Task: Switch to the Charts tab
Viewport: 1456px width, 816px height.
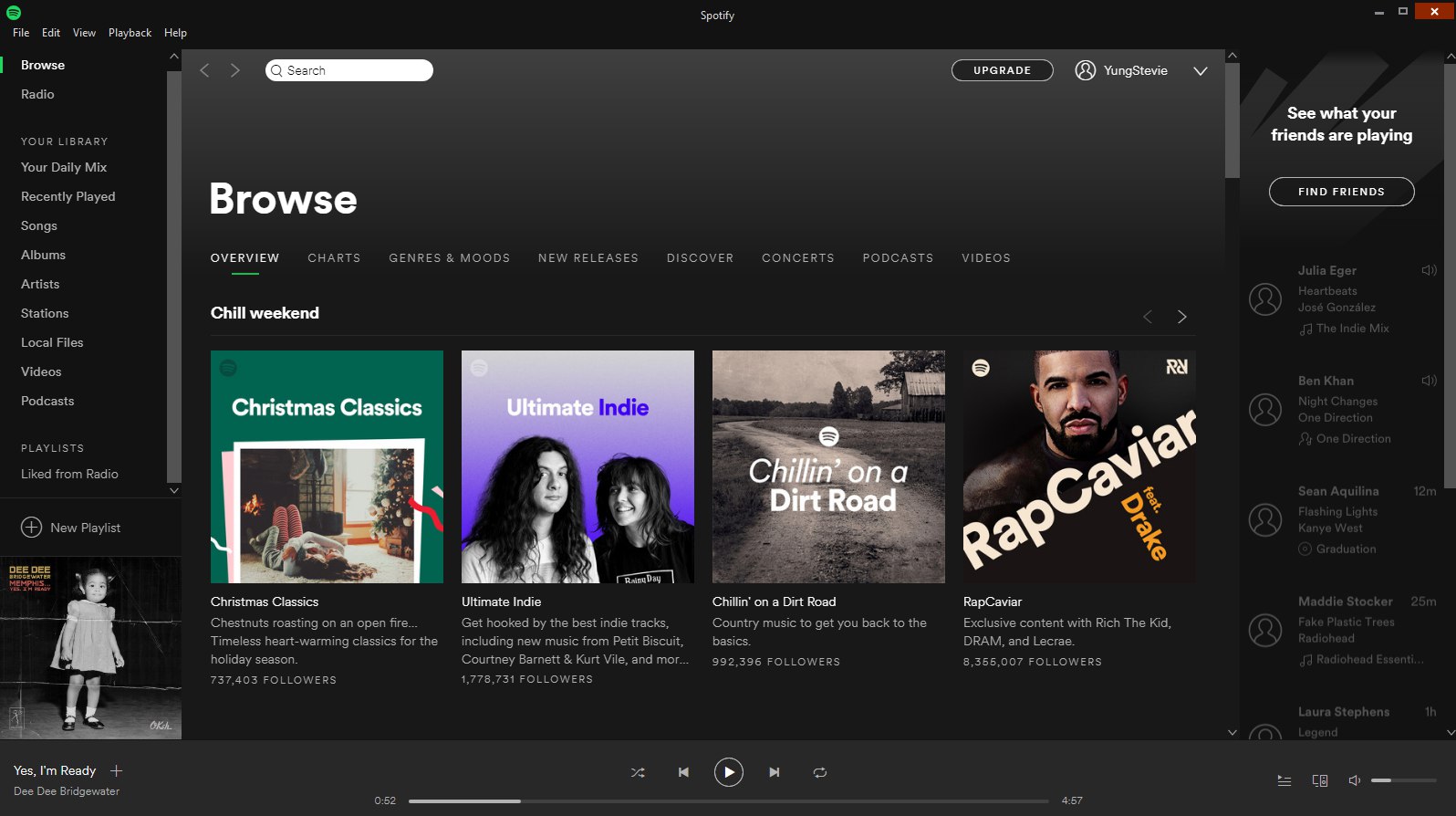Action: point(334,258)
